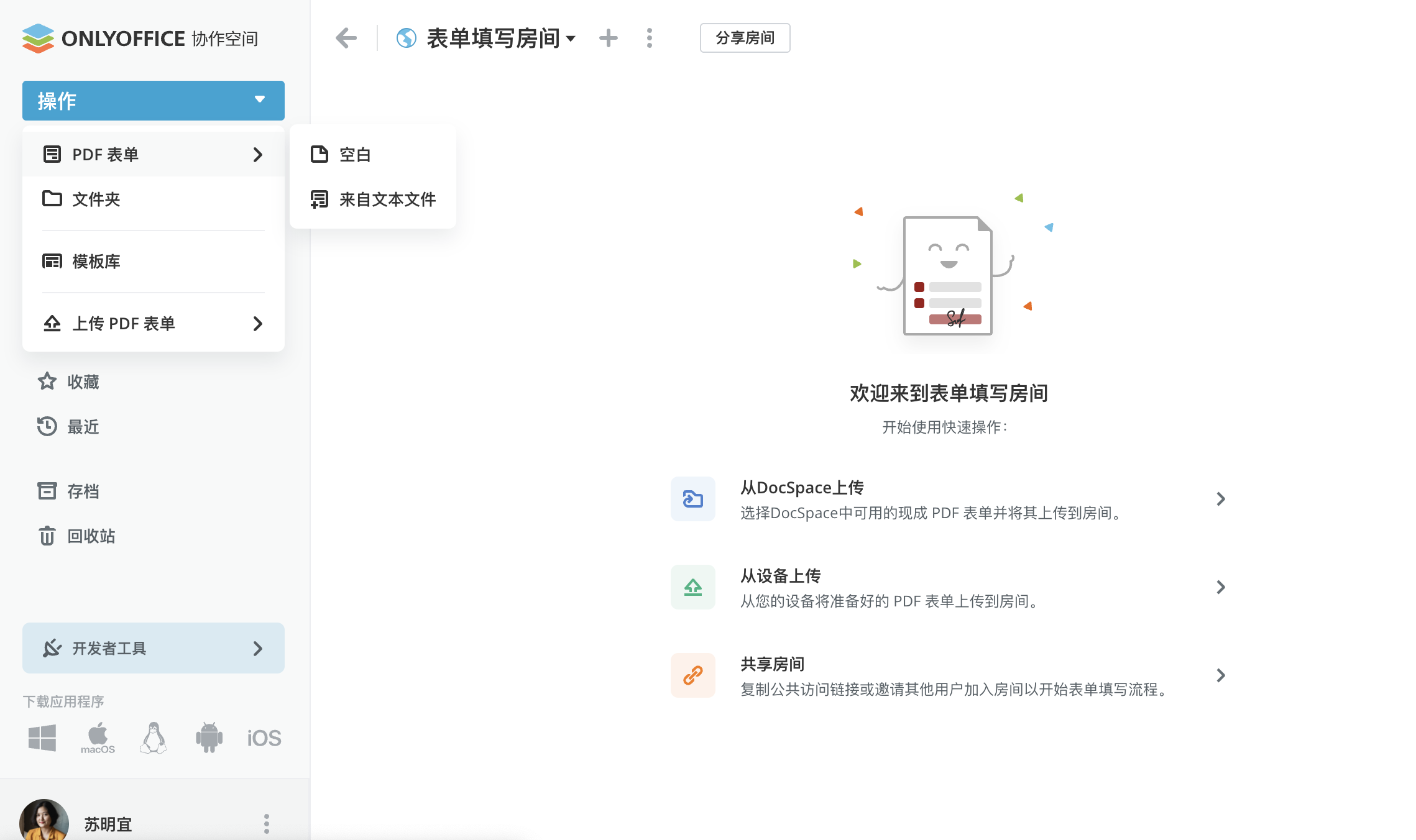The image size is (1416, 840).
Task: Click the 从DocSpace上传 folder icon
Action: click(693, 499)
